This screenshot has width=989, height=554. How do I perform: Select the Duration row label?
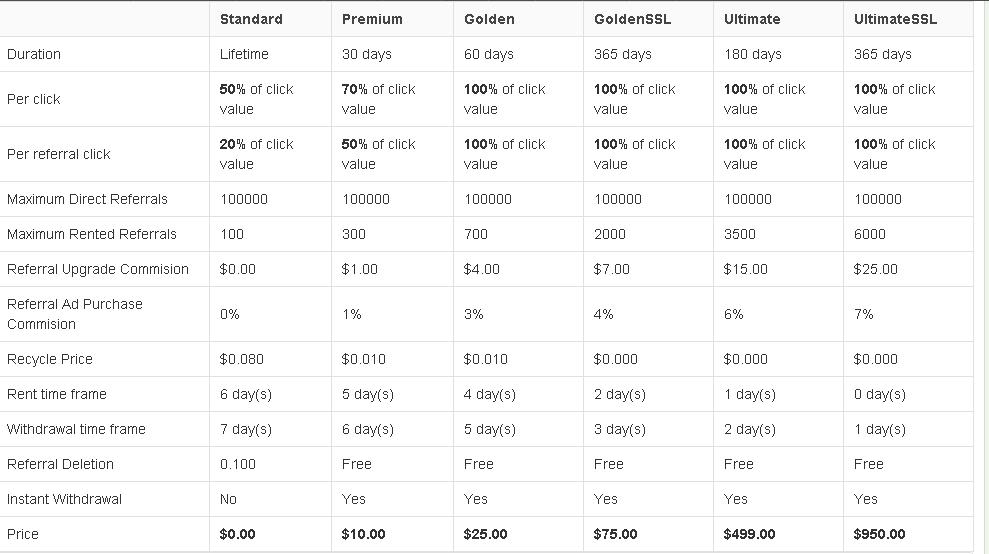click(x=33, y=54)
